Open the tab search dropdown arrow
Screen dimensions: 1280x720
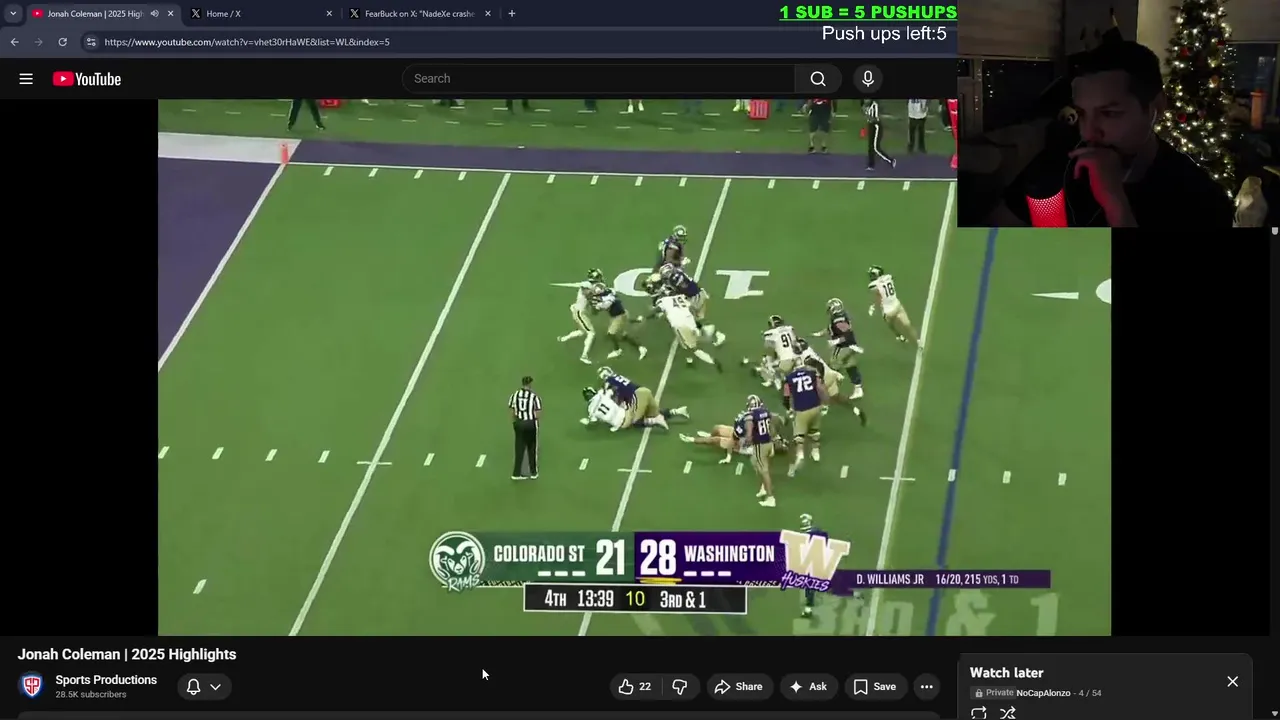tap(13, 14)
